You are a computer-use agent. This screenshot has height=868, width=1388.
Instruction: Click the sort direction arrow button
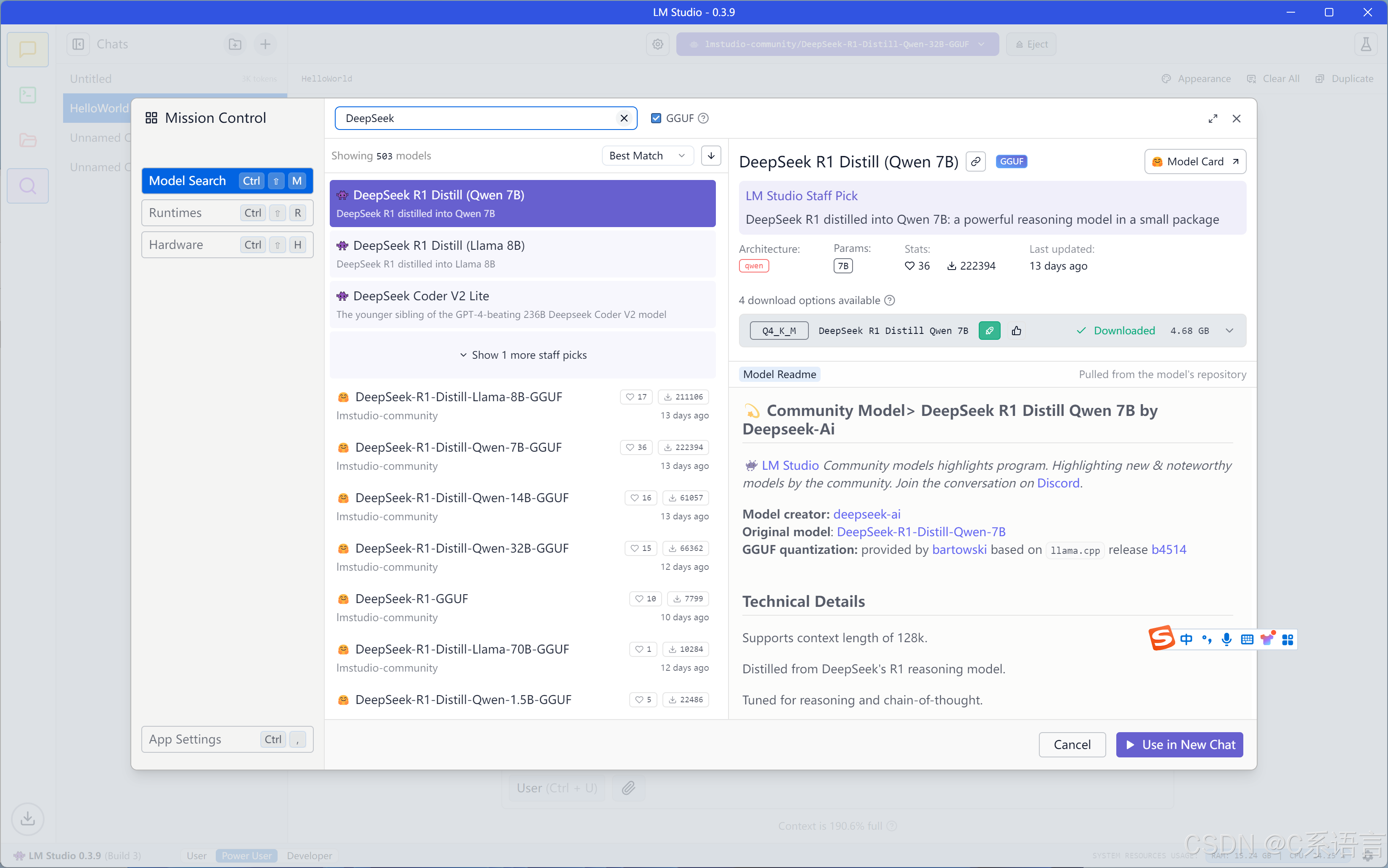click(x=711, y=156)
